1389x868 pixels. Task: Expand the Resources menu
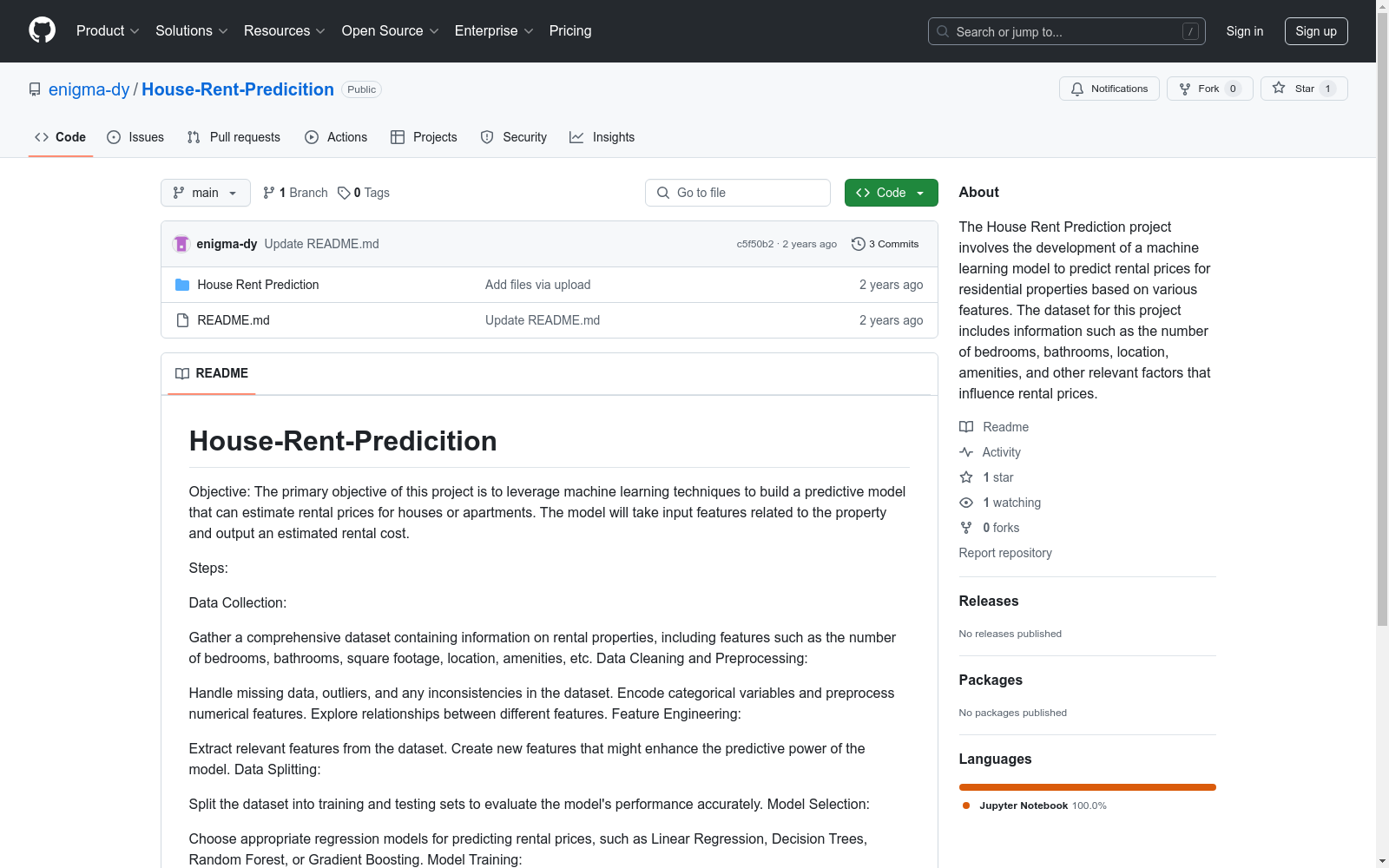285,30
